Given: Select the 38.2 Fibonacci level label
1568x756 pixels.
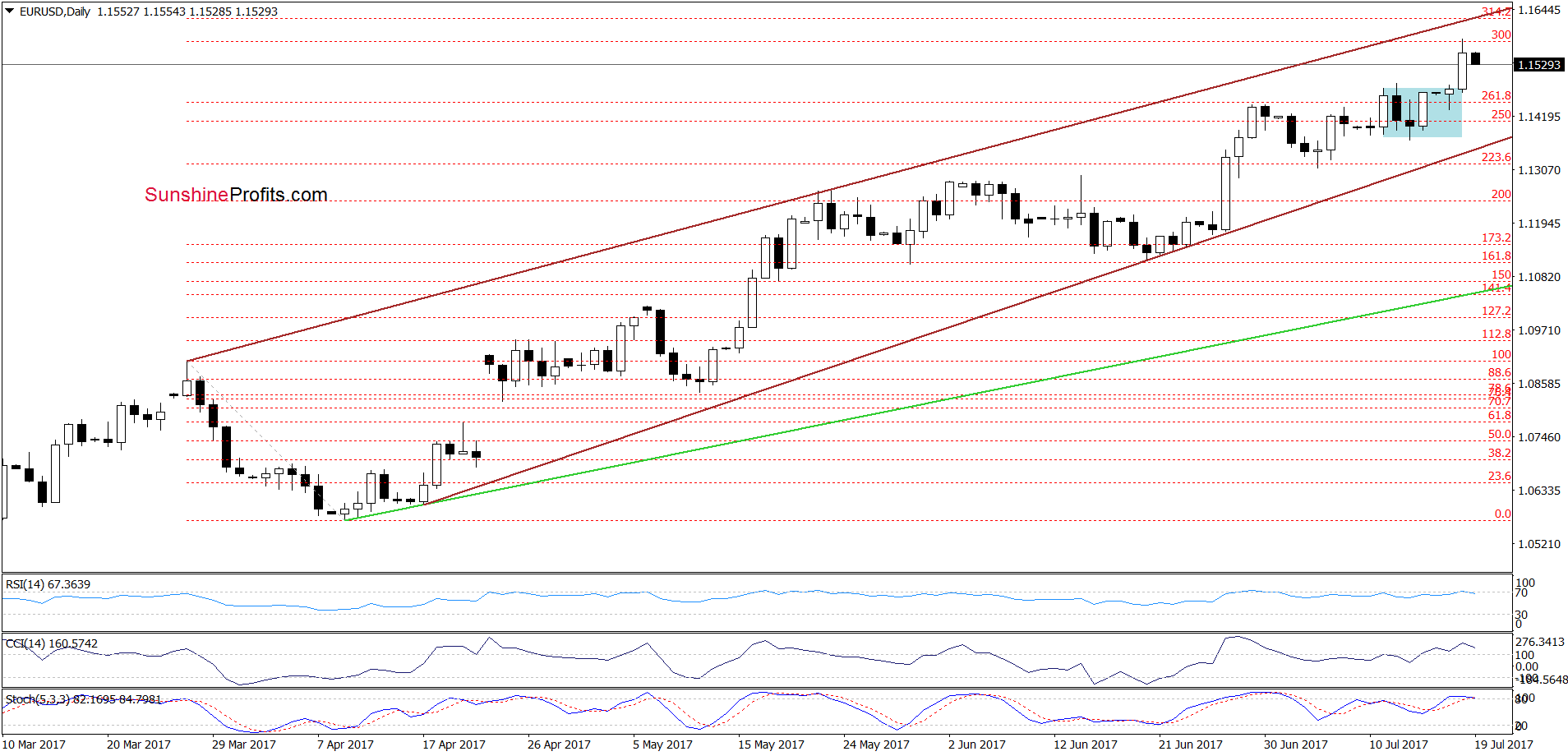Looking at the screenshot, I should pyautogui.click(x=1499, y=453).
